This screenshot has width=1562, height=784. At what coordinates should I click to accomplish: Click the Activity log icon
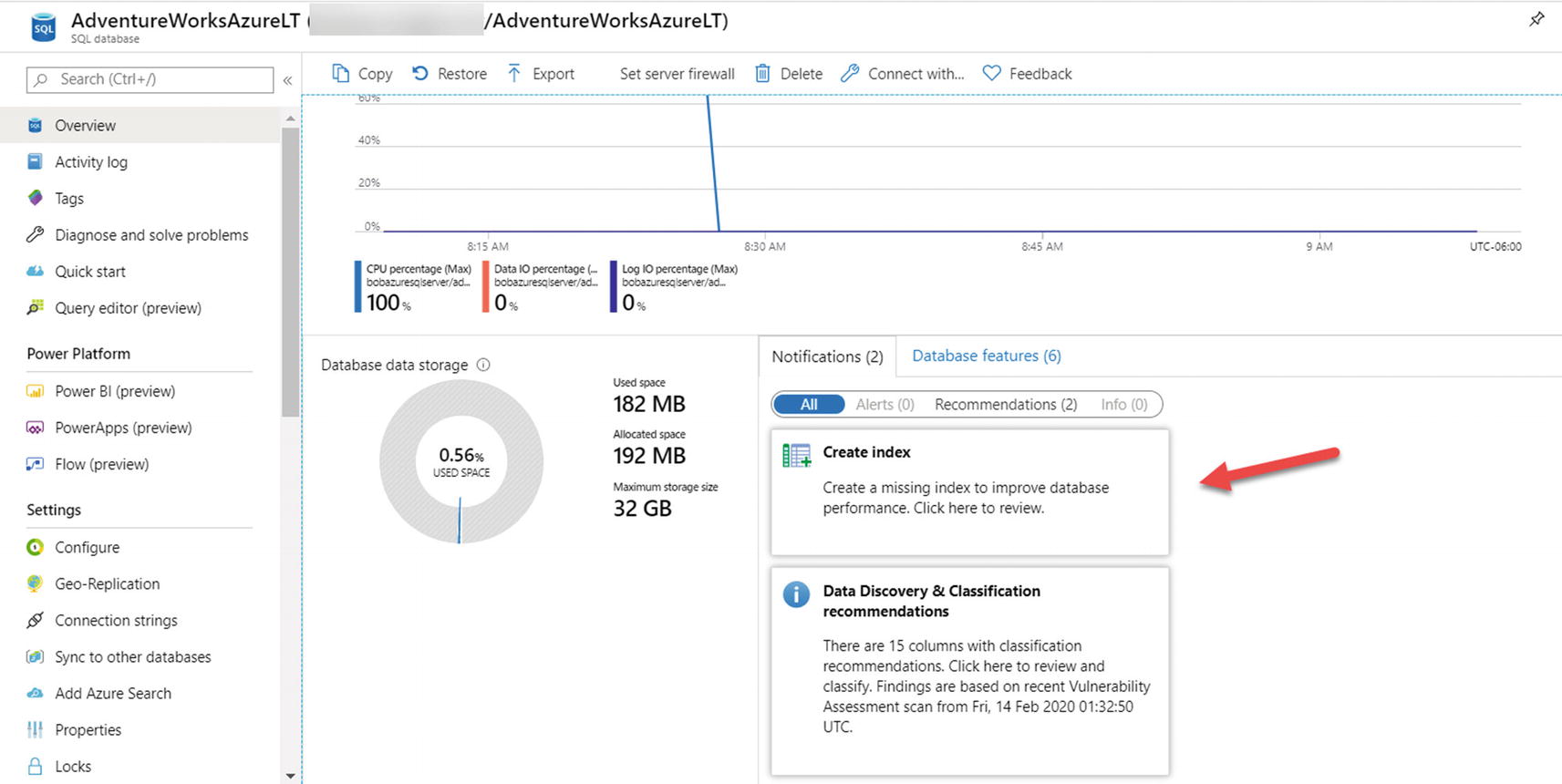coord(35,161)
